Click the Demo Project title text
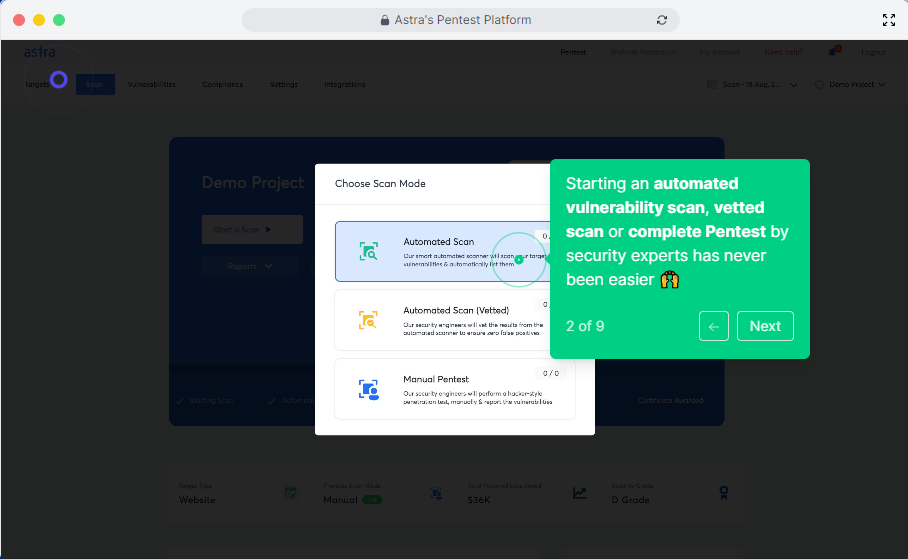This screenshot has height=559, width=908. 253,182
